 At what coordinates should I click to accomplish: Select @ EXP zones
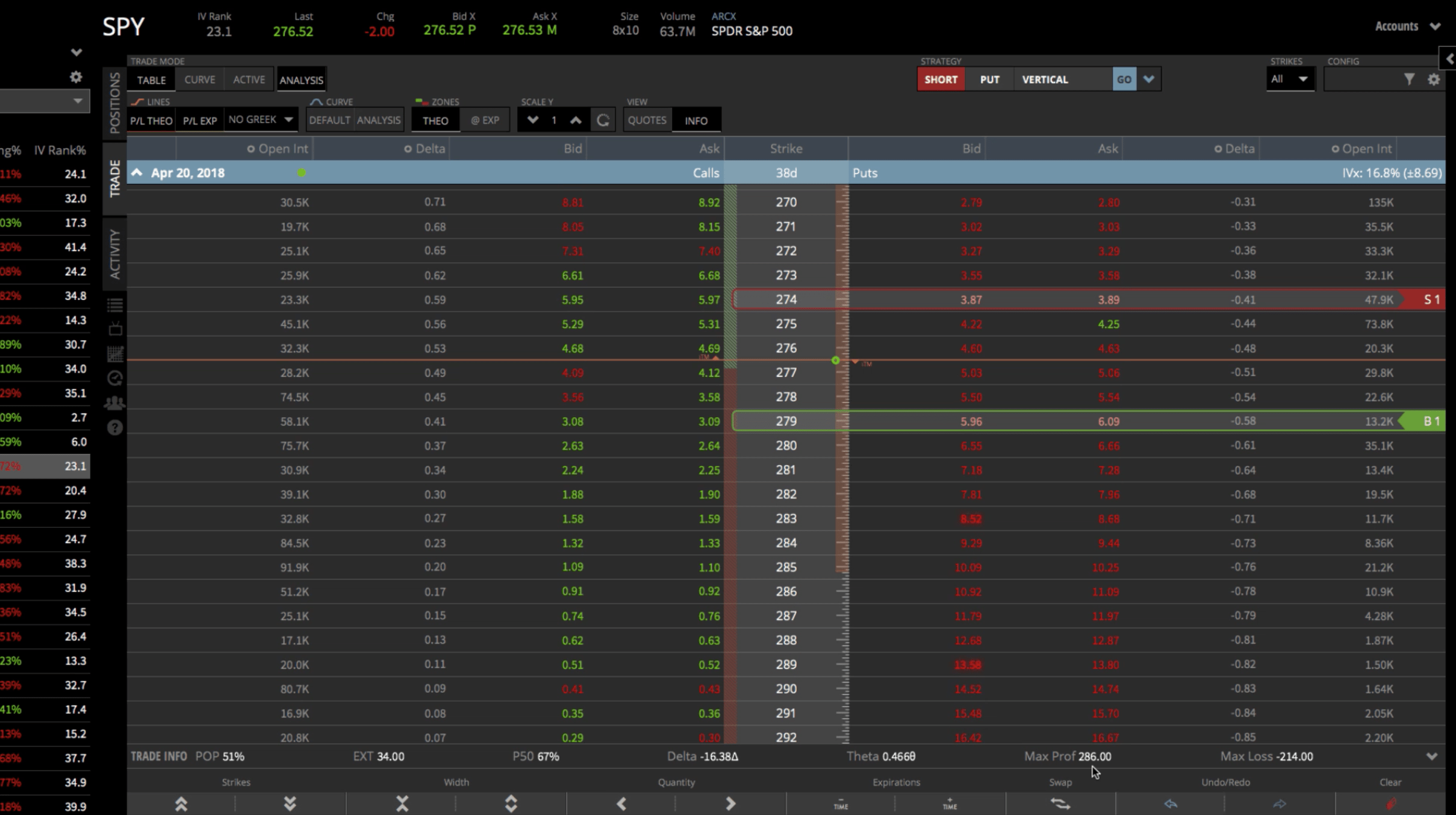click(x=485, y=120)
